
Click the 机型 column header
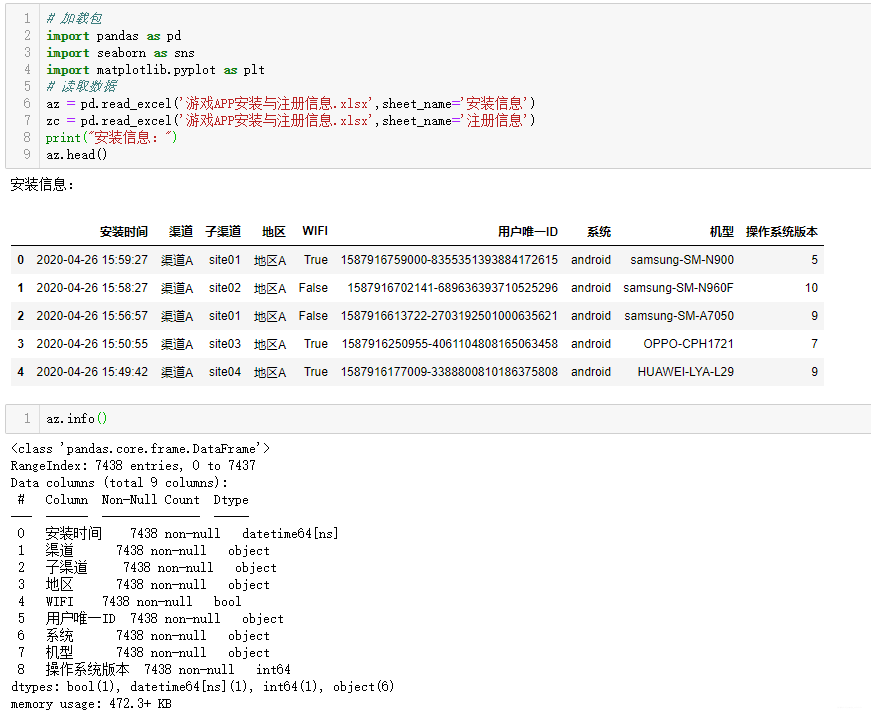(x=722, y=232)
